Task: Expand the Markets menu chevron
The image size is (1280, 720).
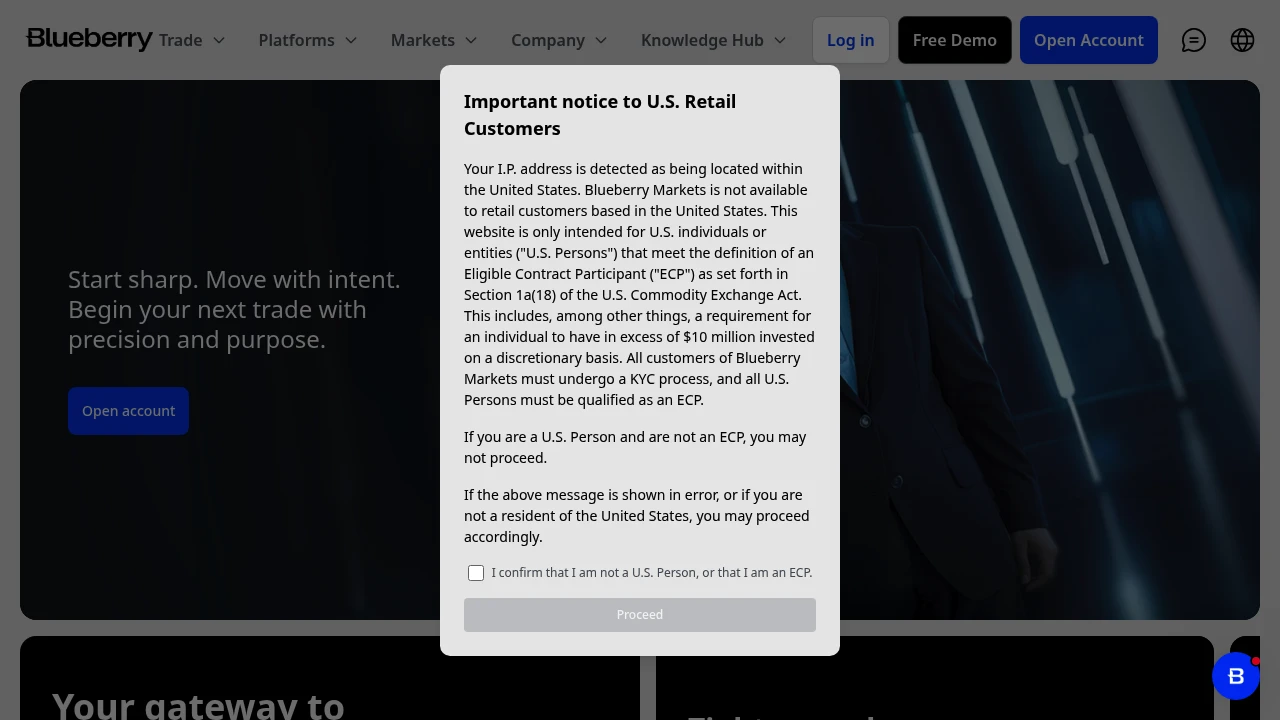Action: click(x=471, y=40)
